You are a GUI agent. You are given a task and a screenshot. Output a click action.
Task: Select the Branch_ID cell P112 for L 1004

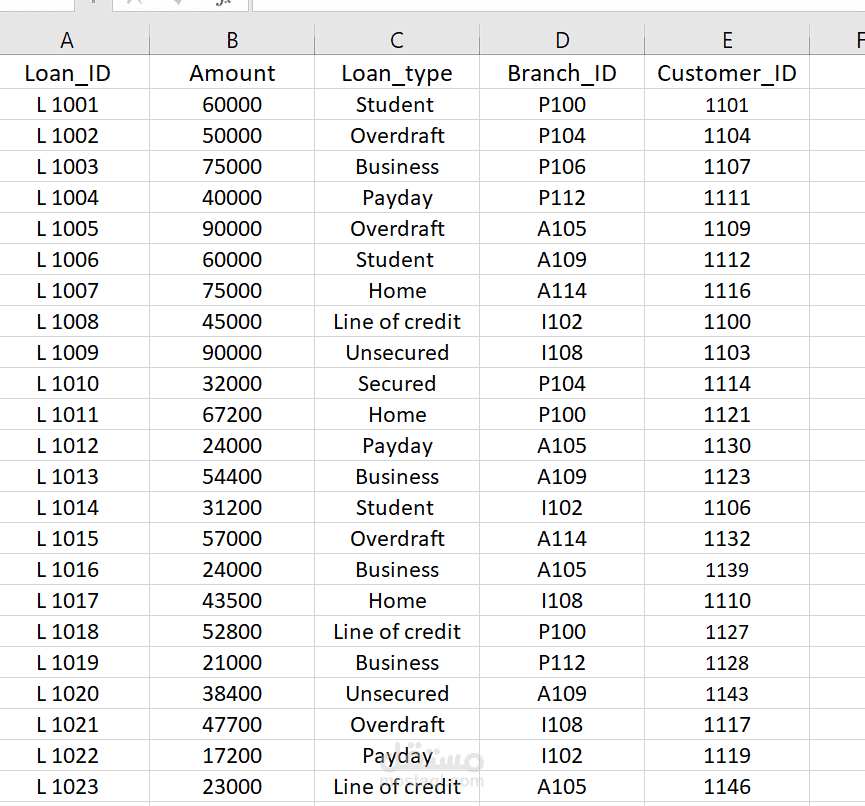(x=562, y=197)
